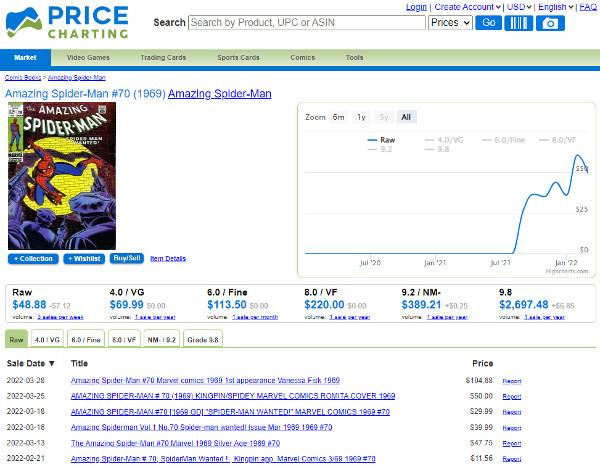
Task: Open 2022-03-28 Vanessa Fisk sale listing
Action: click(205, 380)
